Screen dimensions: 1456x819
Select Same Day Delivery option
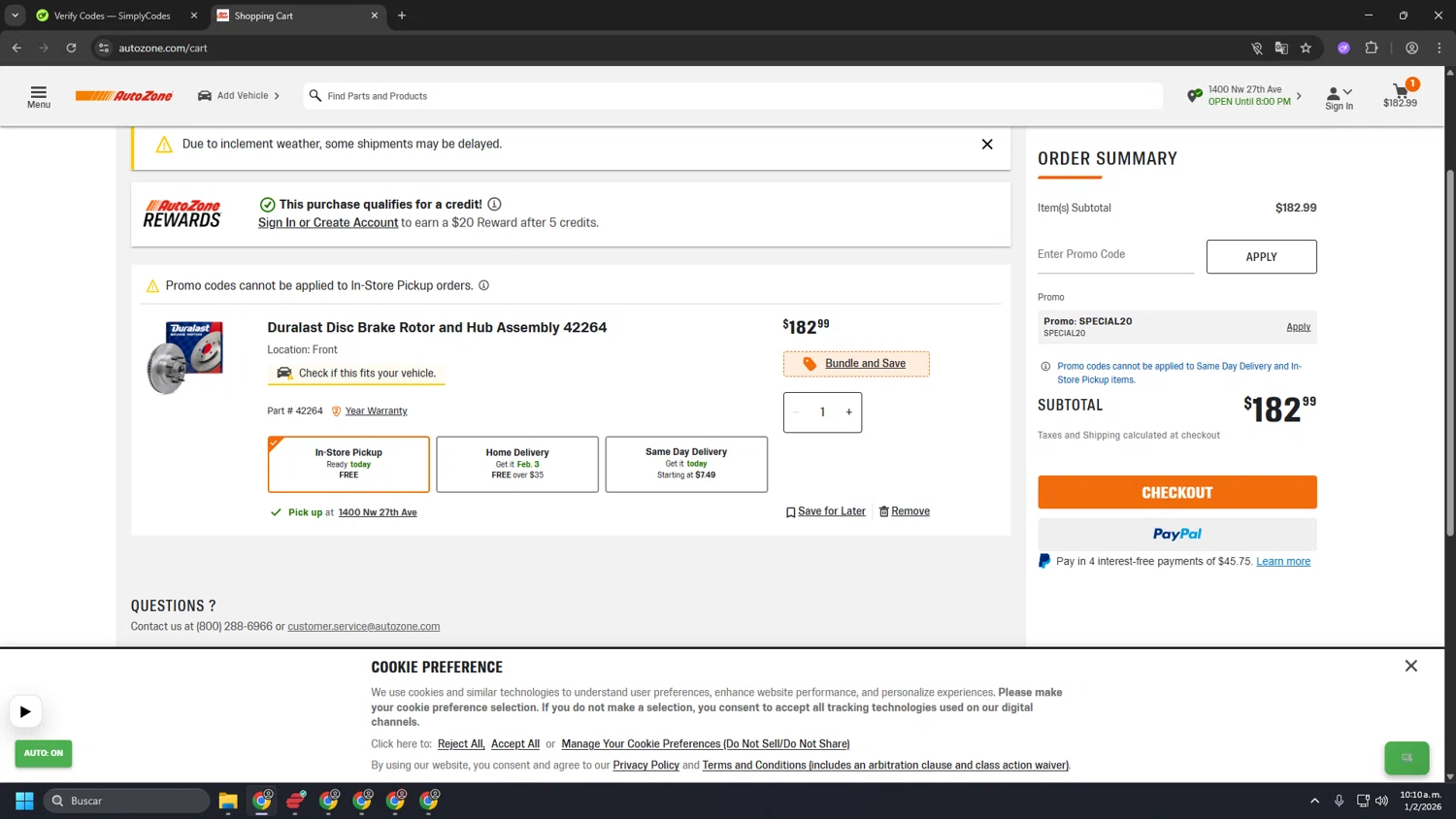(686, 464)
